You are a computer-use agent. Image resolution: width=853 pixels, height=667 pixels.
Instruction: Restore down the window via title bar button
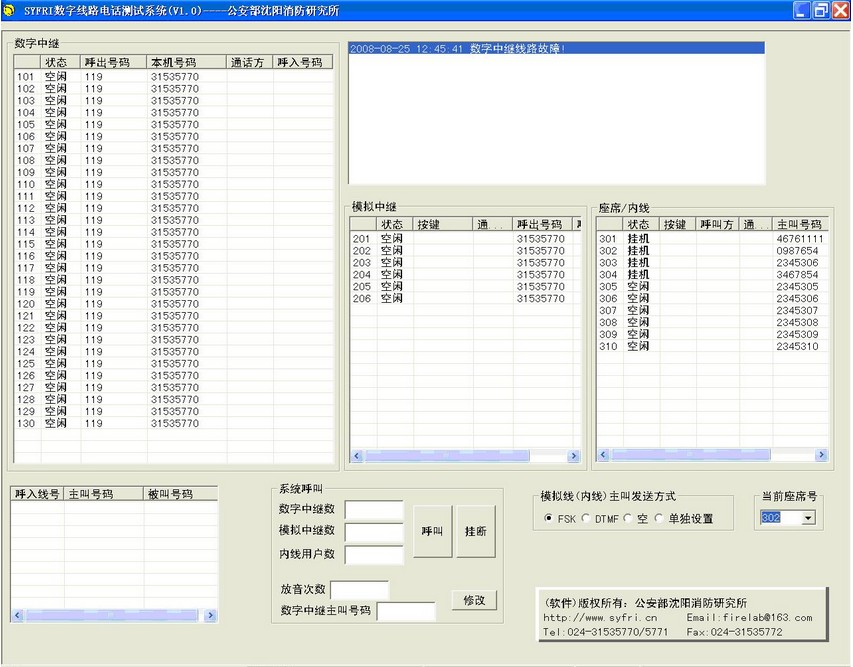[820, 10]
